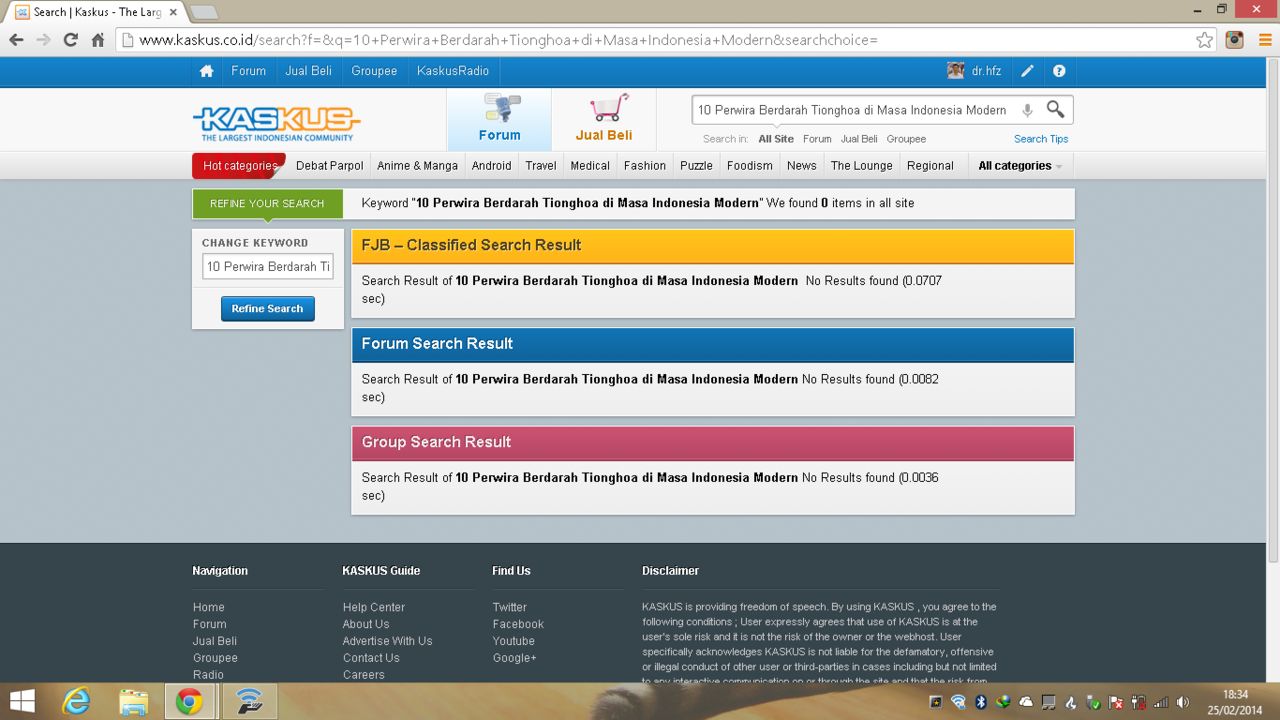Set search scope to Groupee
Image resolution: width=1280 pixels, height=720 pixels.
tap(906, 139)
